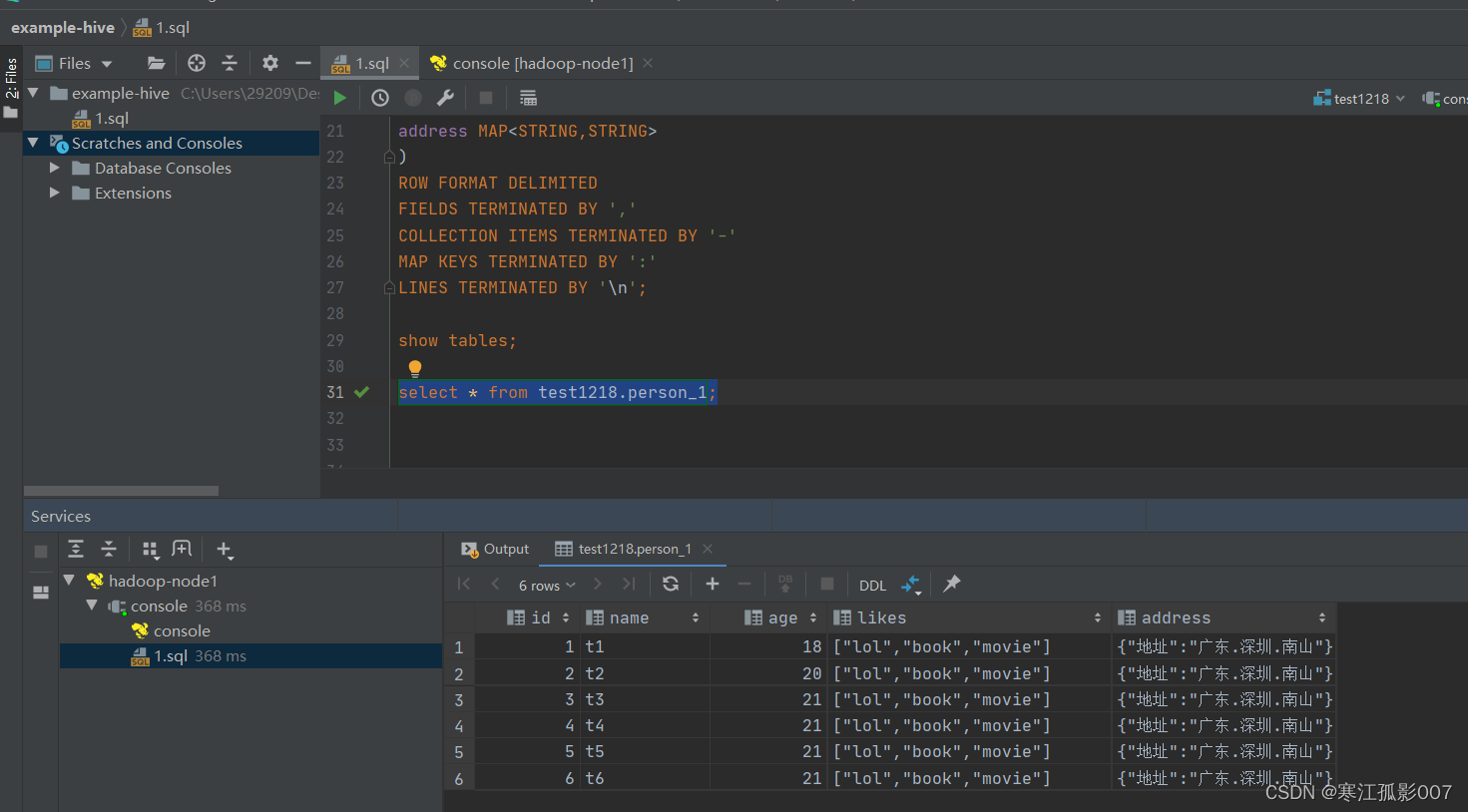Collapse the hadoop-node1 service node
Viewport: 1468px width, 812px height.
coord(69,580)
